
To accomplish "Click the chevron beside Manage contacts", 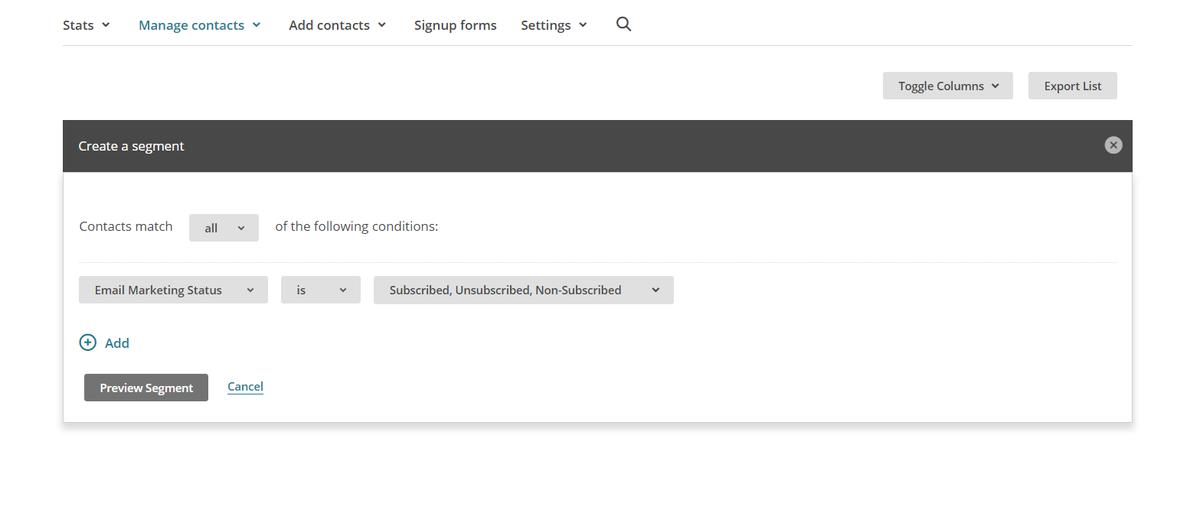I will click(257, 25).
